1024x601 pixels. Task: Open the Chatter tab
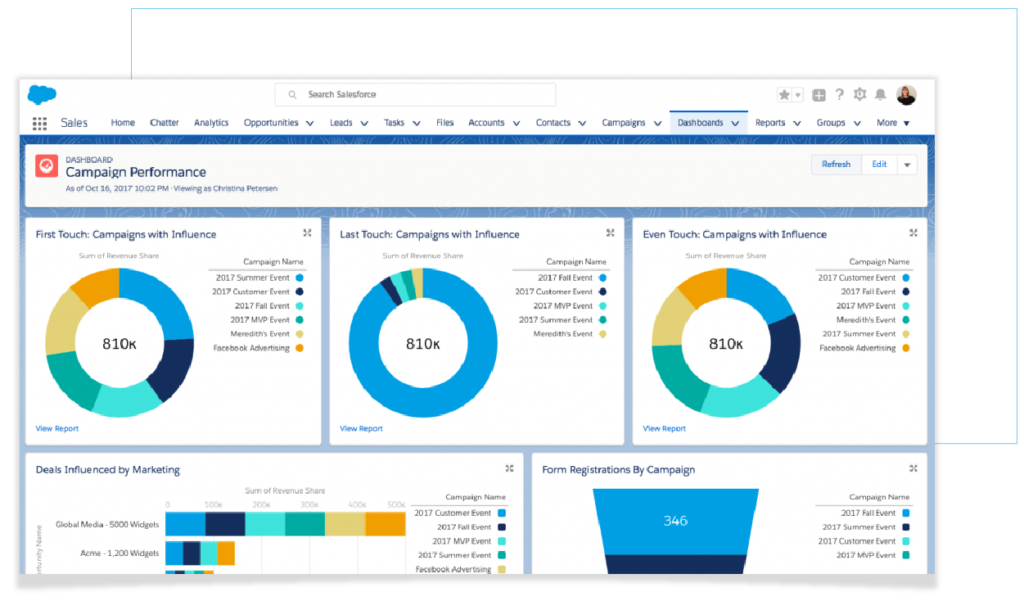[x=164, y=123]
